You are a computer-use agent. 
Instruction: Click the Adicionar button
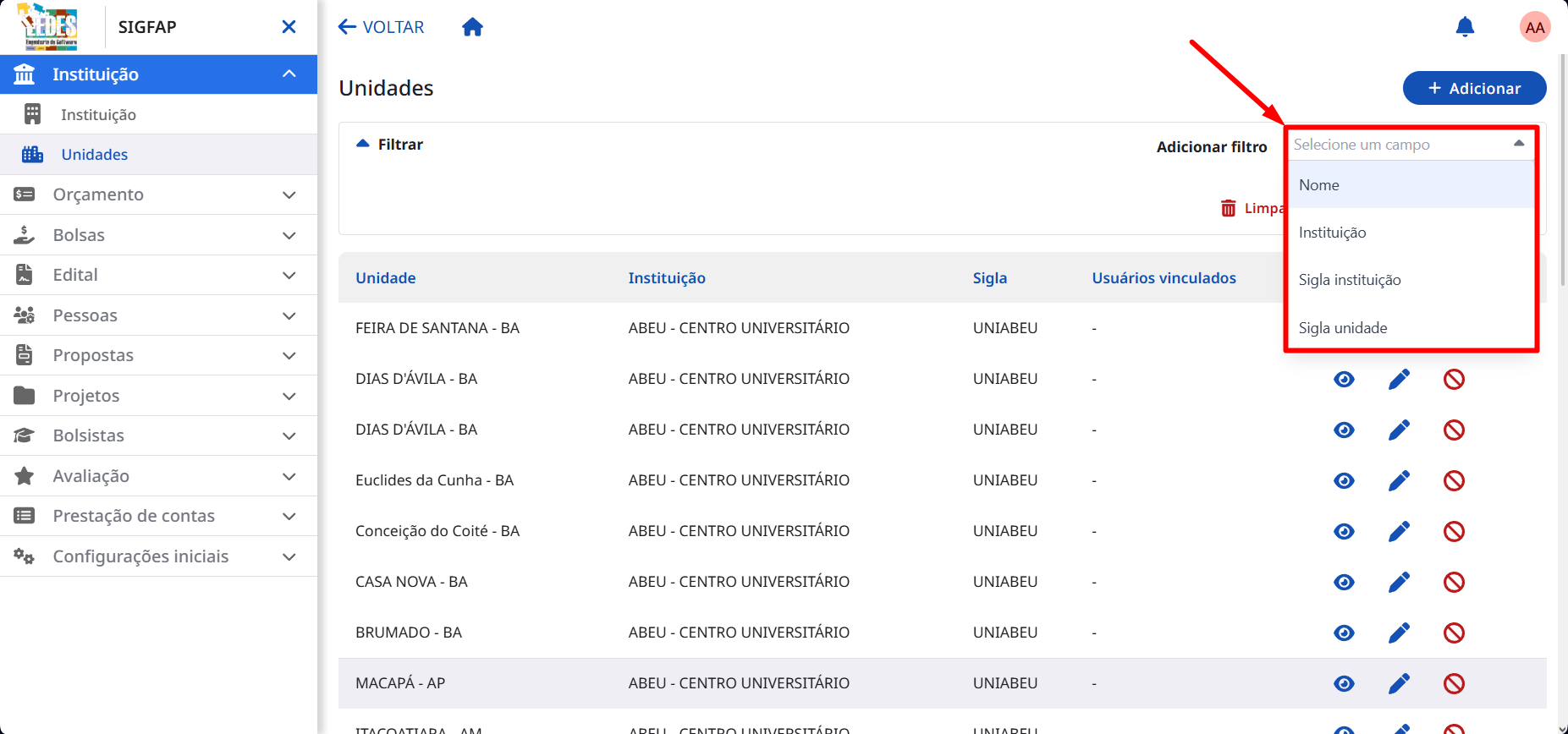point(1474,88)
